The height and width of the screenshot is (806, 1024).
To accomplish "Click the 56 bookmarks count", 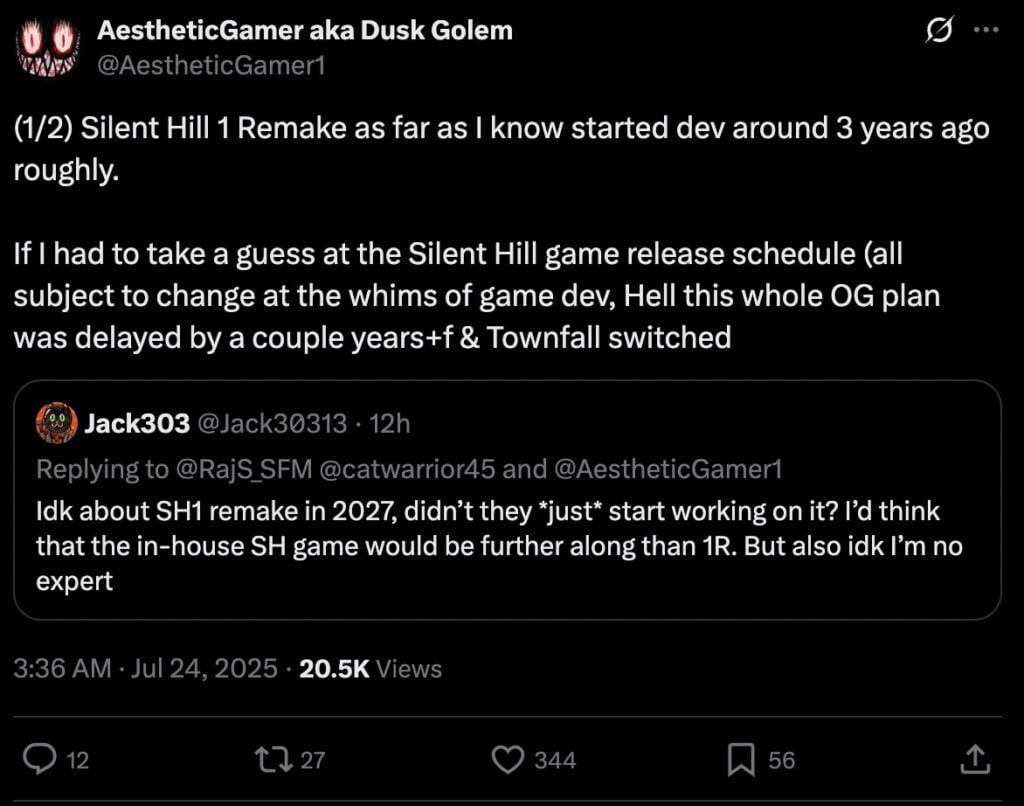I will [782, 760].
